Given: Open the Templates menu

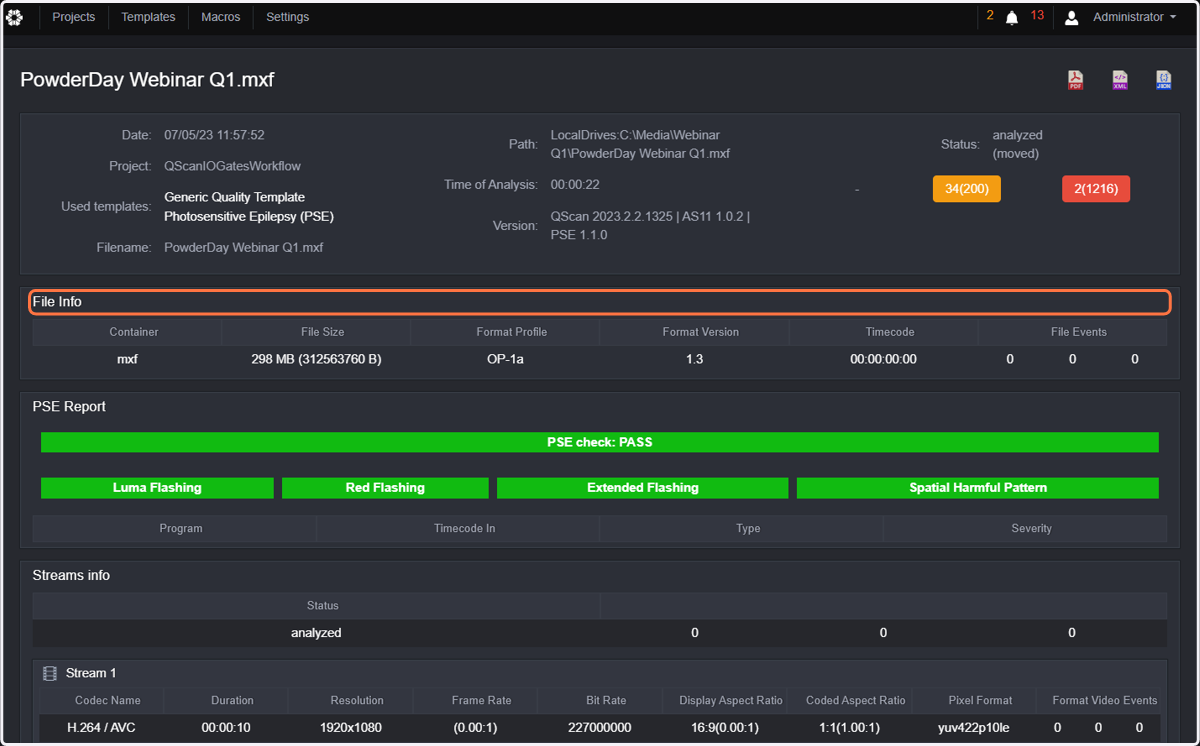Looking at the screenshot, I should point(148,17).
